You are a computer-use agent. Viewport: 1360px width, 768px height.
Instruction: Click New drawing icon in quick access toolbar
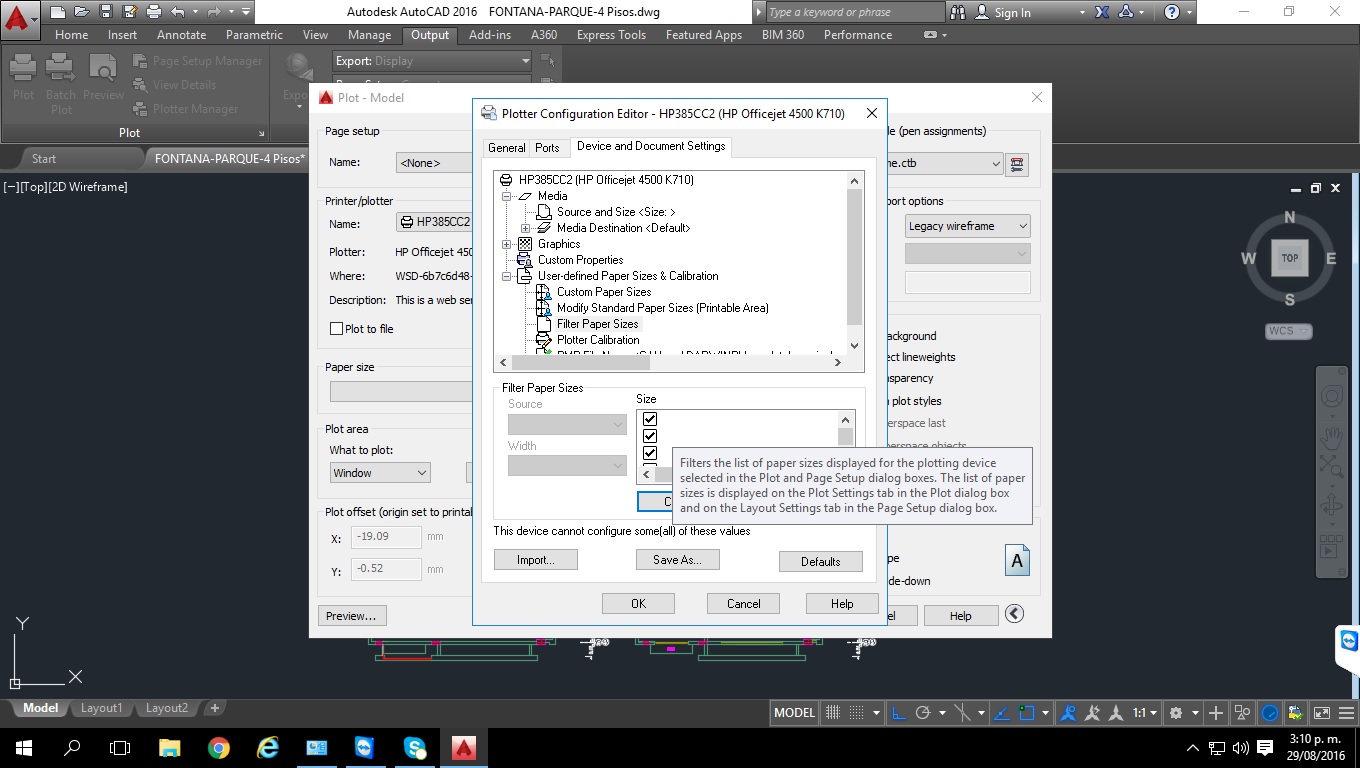(57, 12)
